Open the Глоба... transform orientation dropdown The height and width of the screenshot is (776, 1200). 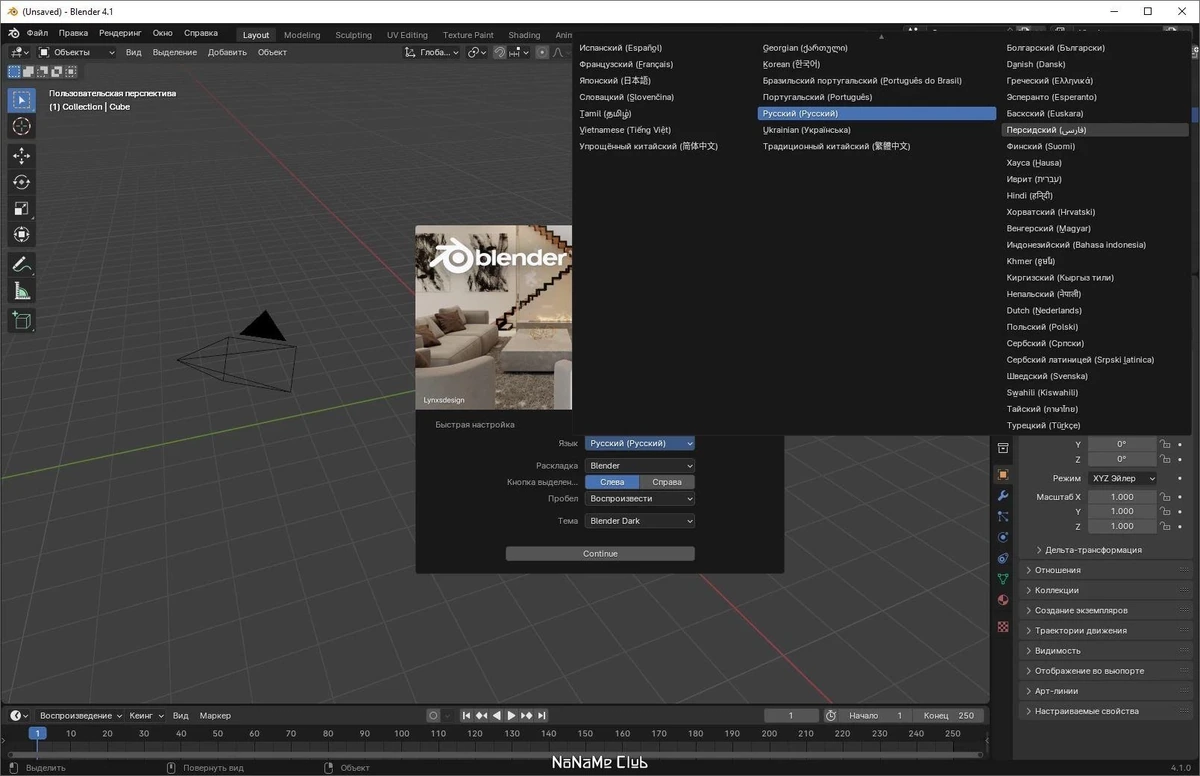tap(432, 52)
